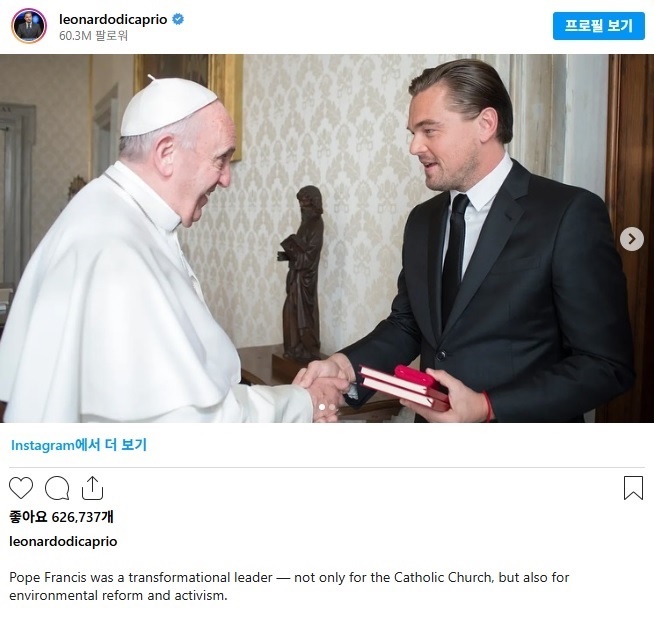
Task: Save the post with the bookmark icon
Action: click(x=633, y=488)
